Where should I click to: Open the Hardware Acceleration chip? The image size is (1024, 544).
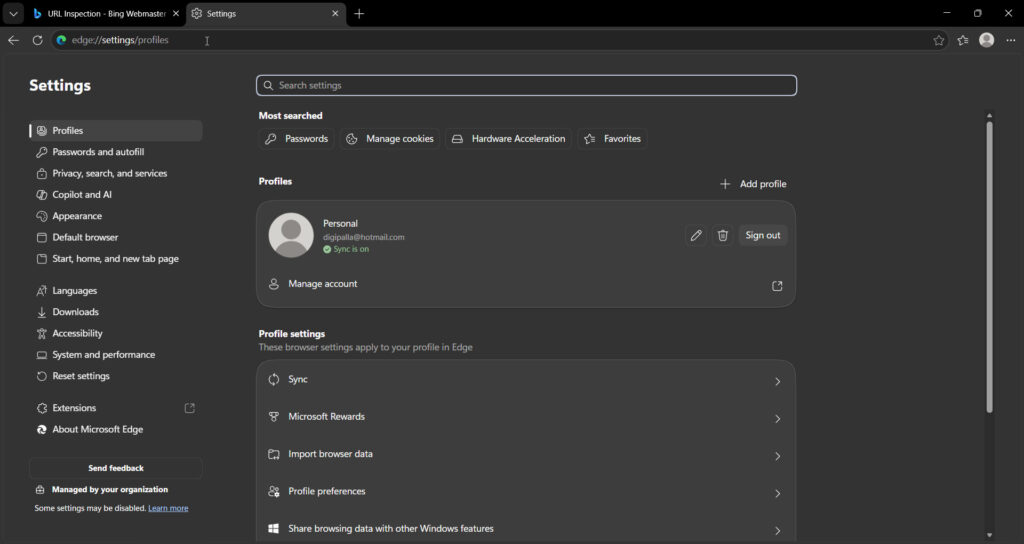(509, 138)
